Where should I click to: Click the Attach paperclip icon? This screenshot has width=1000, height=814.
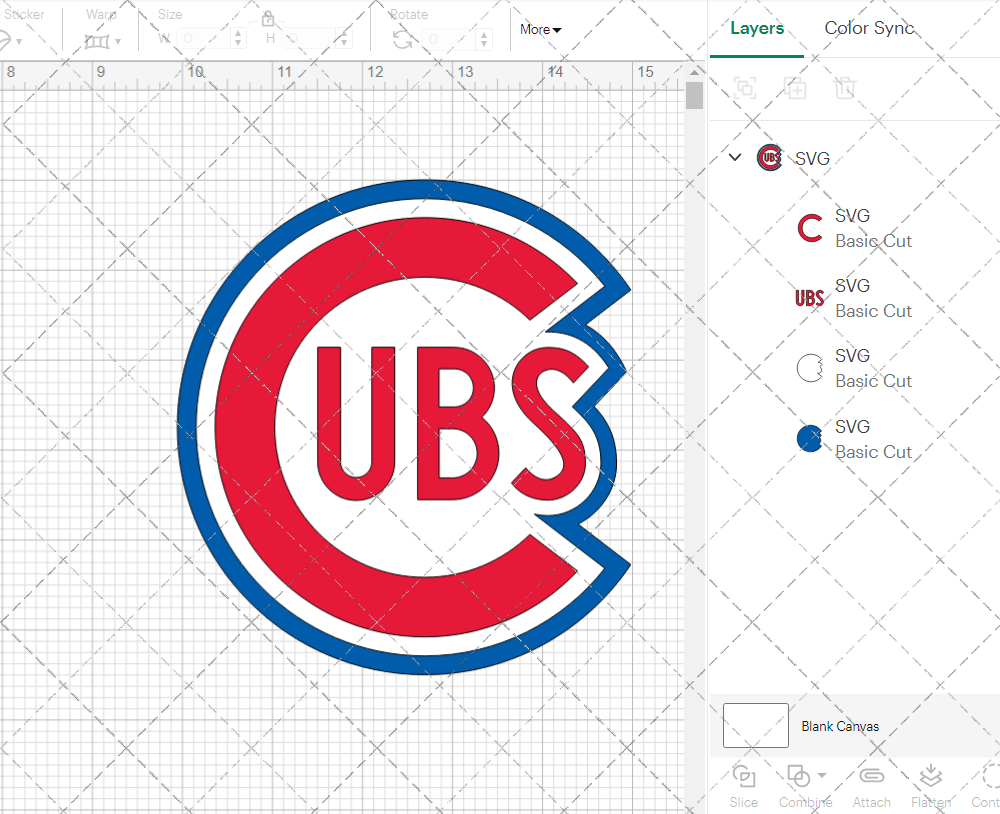872,776
